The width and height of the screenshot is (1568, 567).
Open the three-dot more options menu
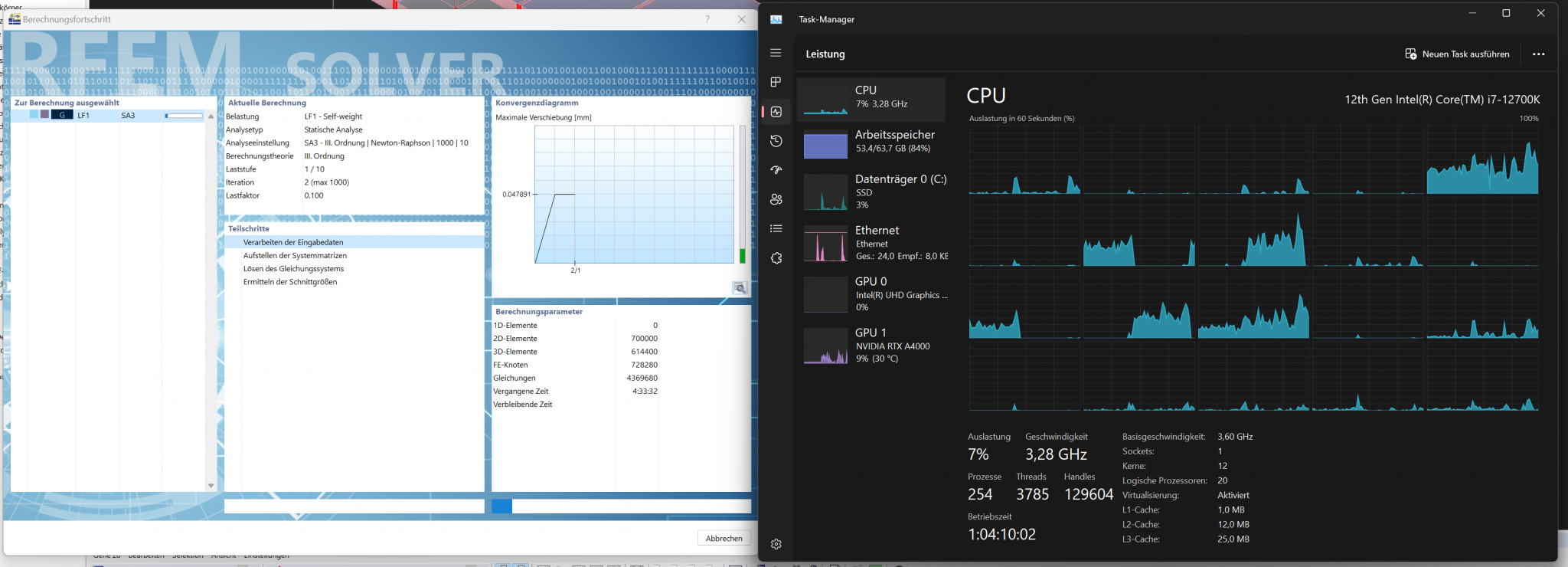(x=1538, y=54)
